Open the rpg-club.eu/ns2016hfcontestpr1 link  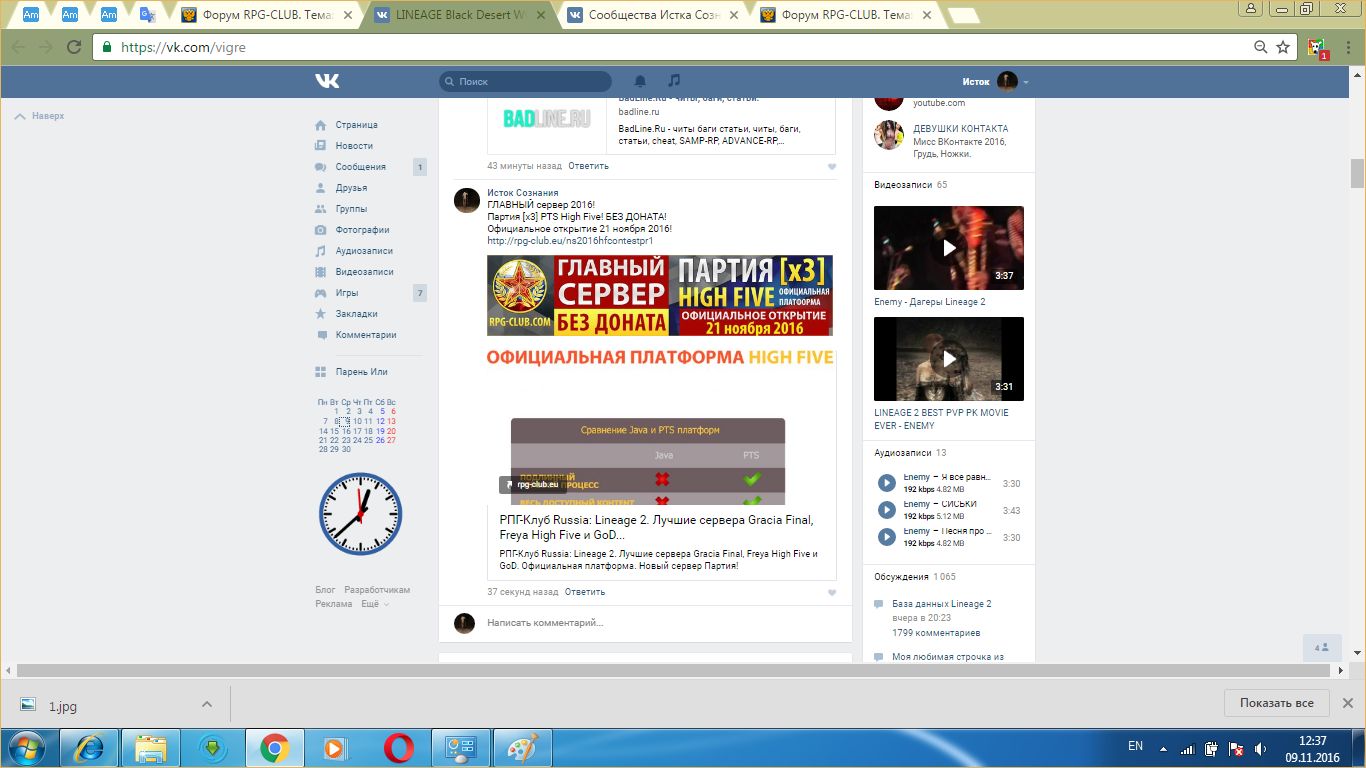(570, 241)
